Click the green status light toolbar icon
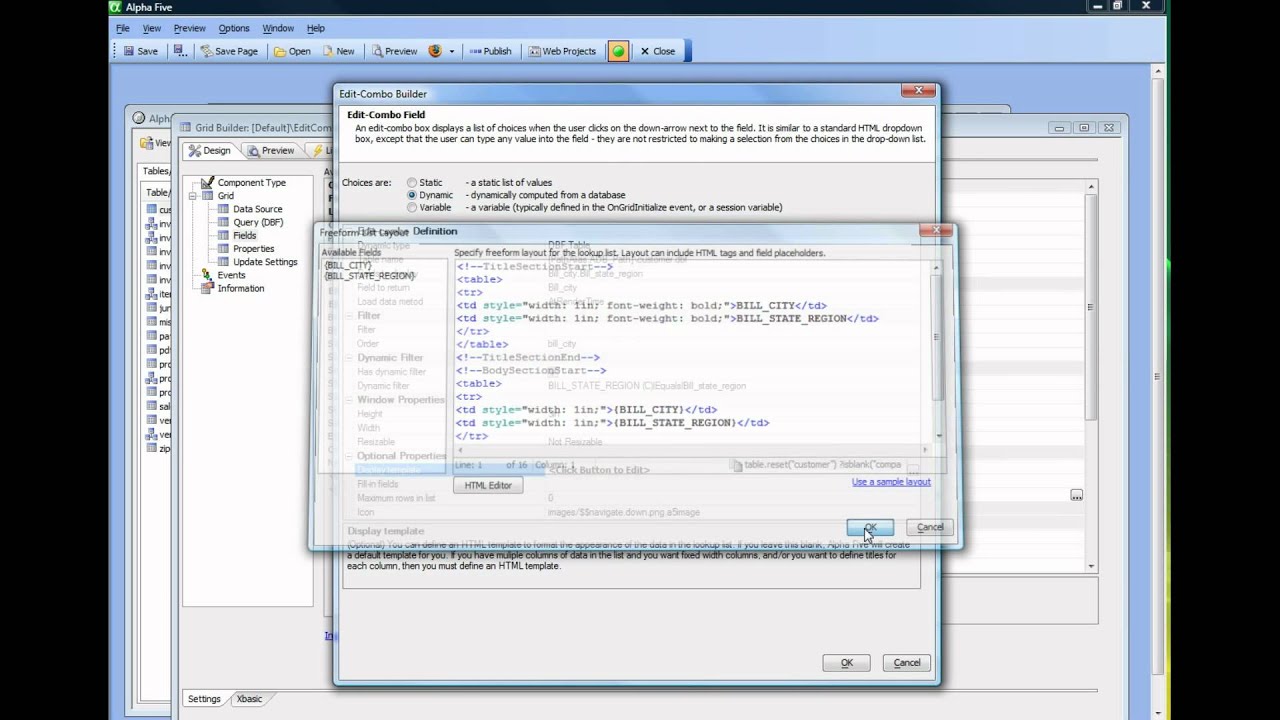The image size is (1280, 720). pos(618,51)
